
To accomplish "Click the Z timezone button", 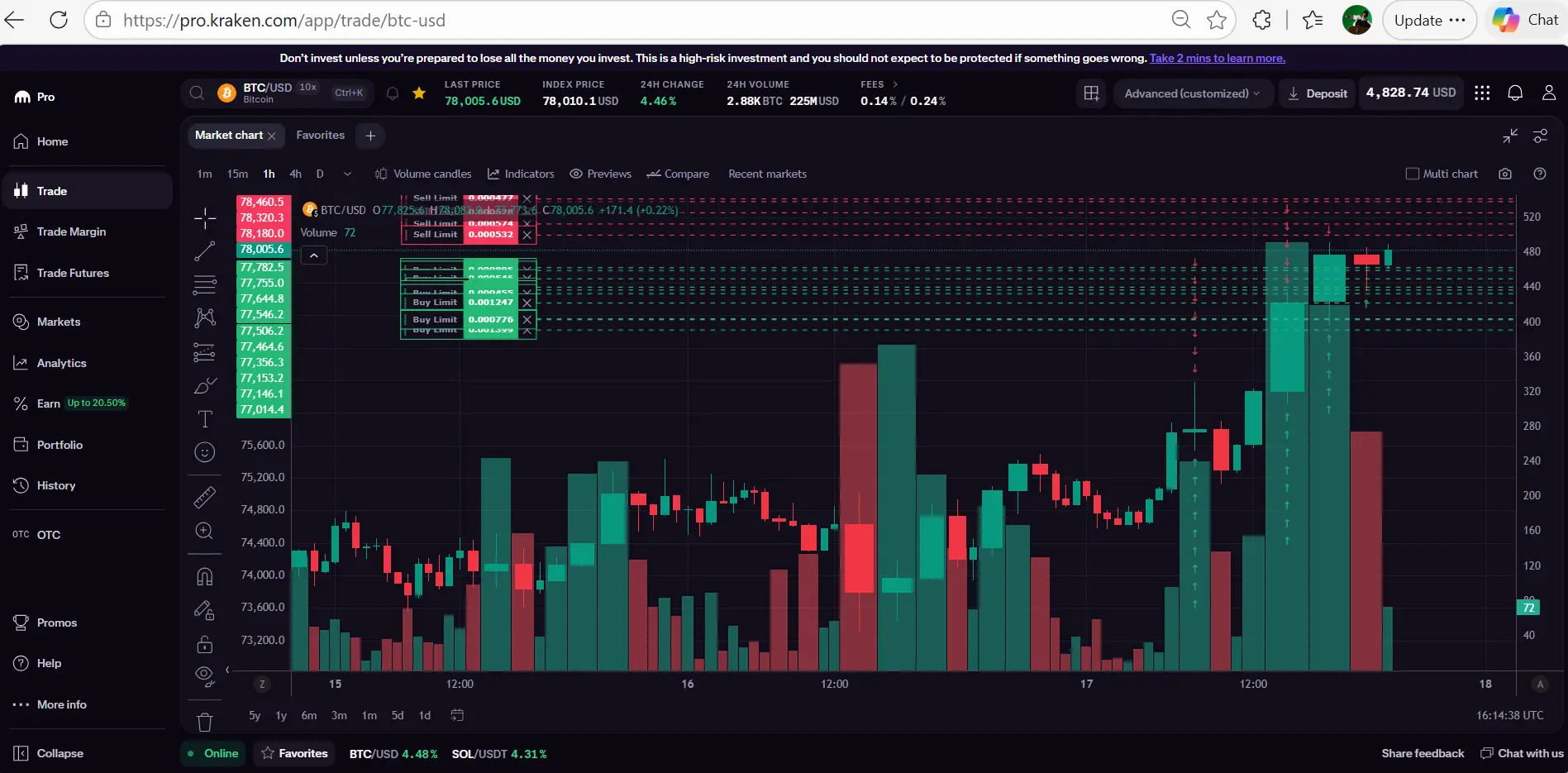I will pyautogui.click(x=262, y=684).
